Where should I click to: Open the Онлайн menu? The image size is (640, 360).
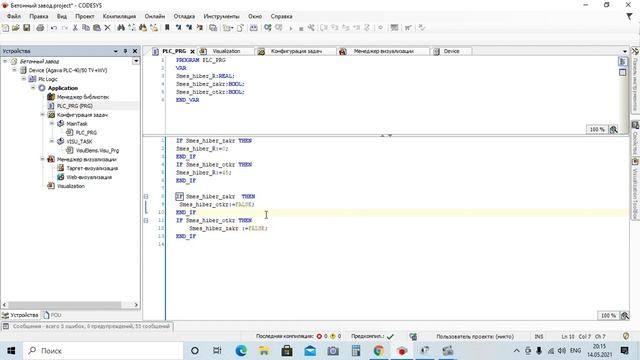point(155,16)
